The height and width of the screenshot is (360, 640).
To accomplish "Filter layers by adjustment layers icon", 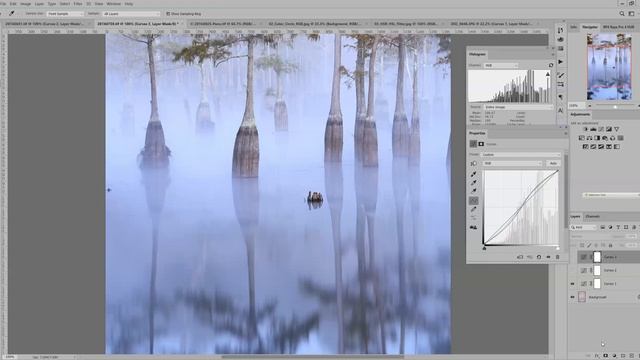I will click(610, 227).
